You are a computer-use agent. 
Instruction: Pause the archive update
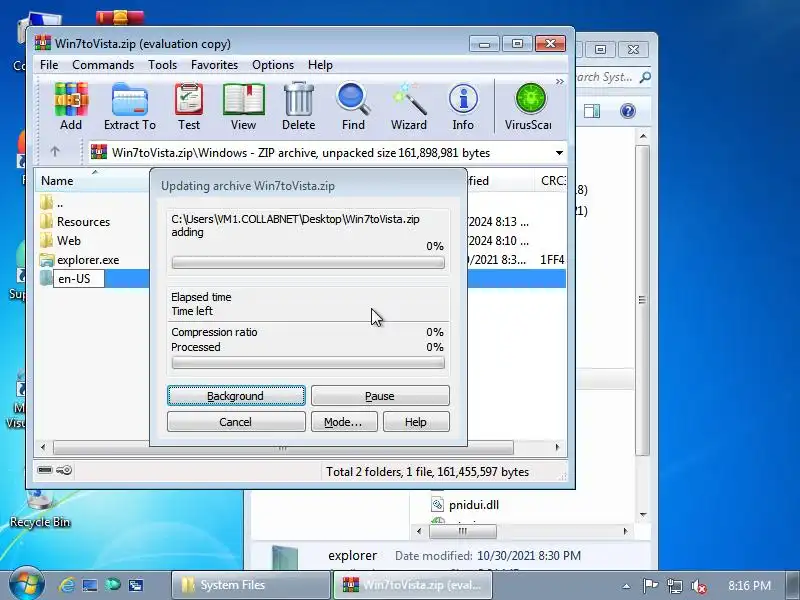[380, 396]
